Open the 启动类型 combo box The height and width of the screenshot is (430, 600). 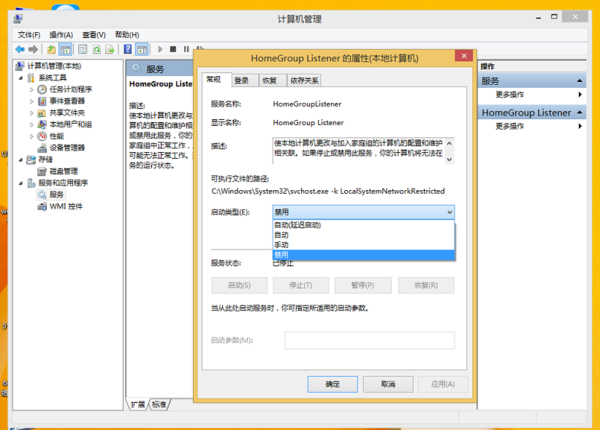tap(364, 212)
